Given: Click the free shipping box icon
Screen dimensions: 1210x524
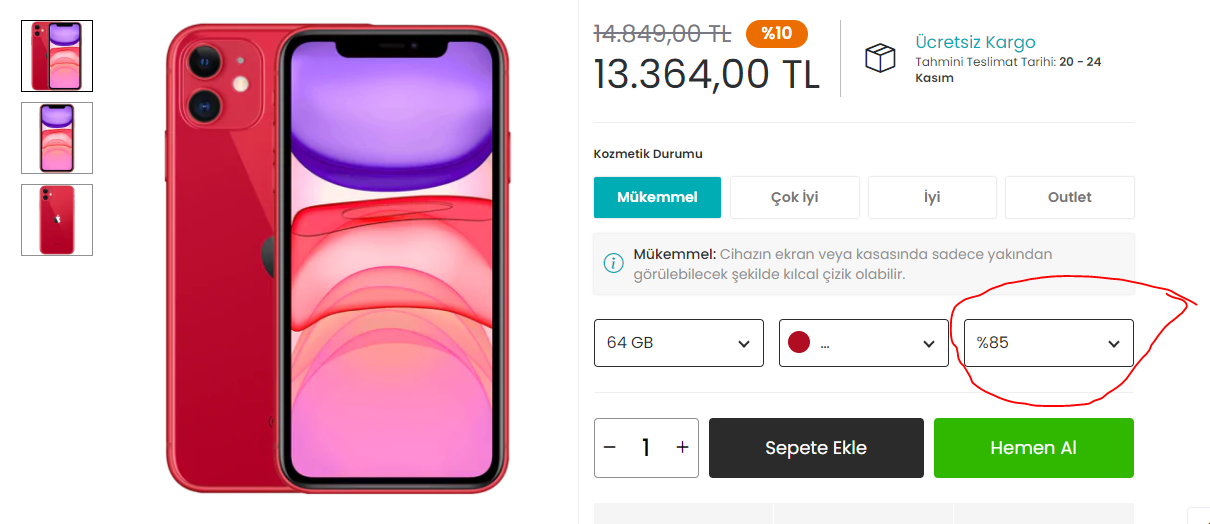Looking at the screenshot, I should pos(880,58).
